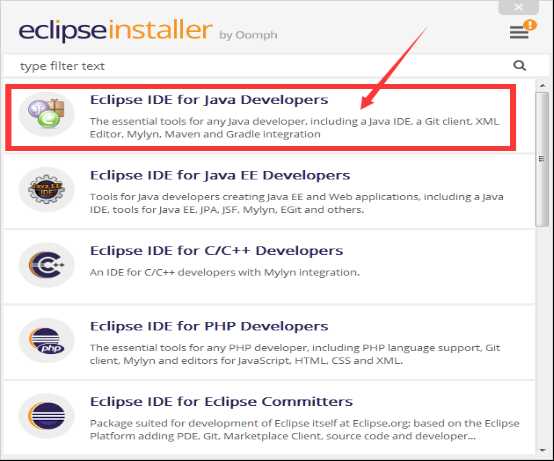Click the scrollbar up arrow
Viewport: 554px width, 461px height.
point(542,85)
